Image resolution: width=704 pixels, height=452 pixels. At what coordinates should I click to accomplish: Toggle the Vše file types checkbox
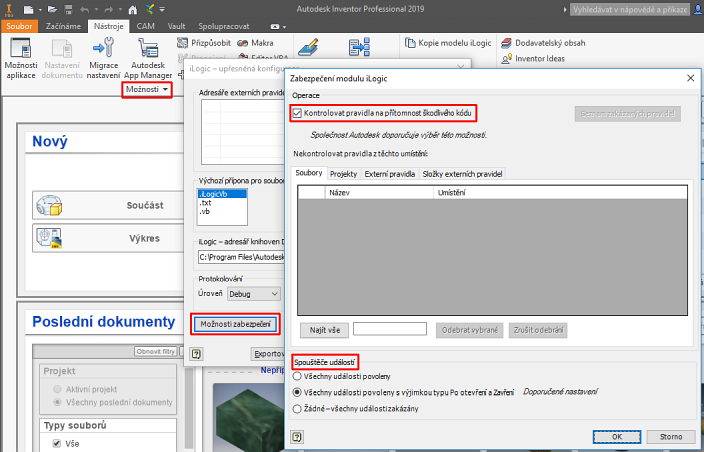coord(57,443)
